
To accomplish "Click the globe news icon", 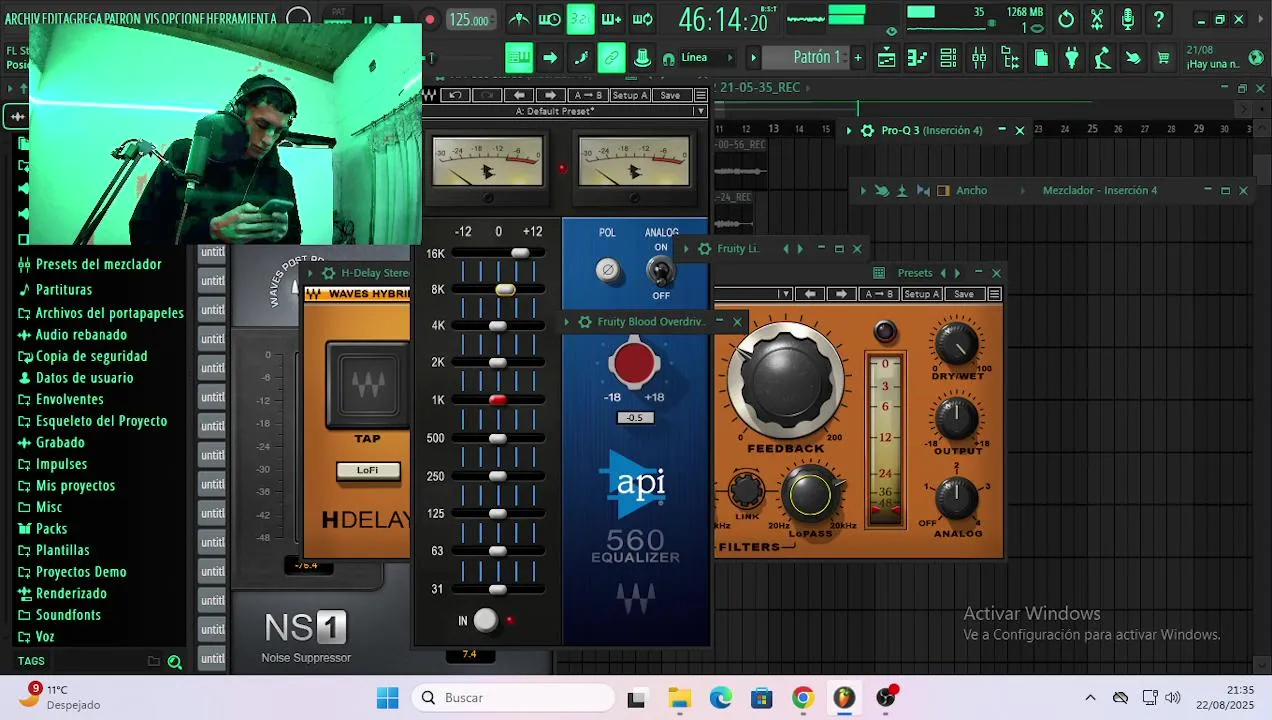I will click(x=1256, y=58).
